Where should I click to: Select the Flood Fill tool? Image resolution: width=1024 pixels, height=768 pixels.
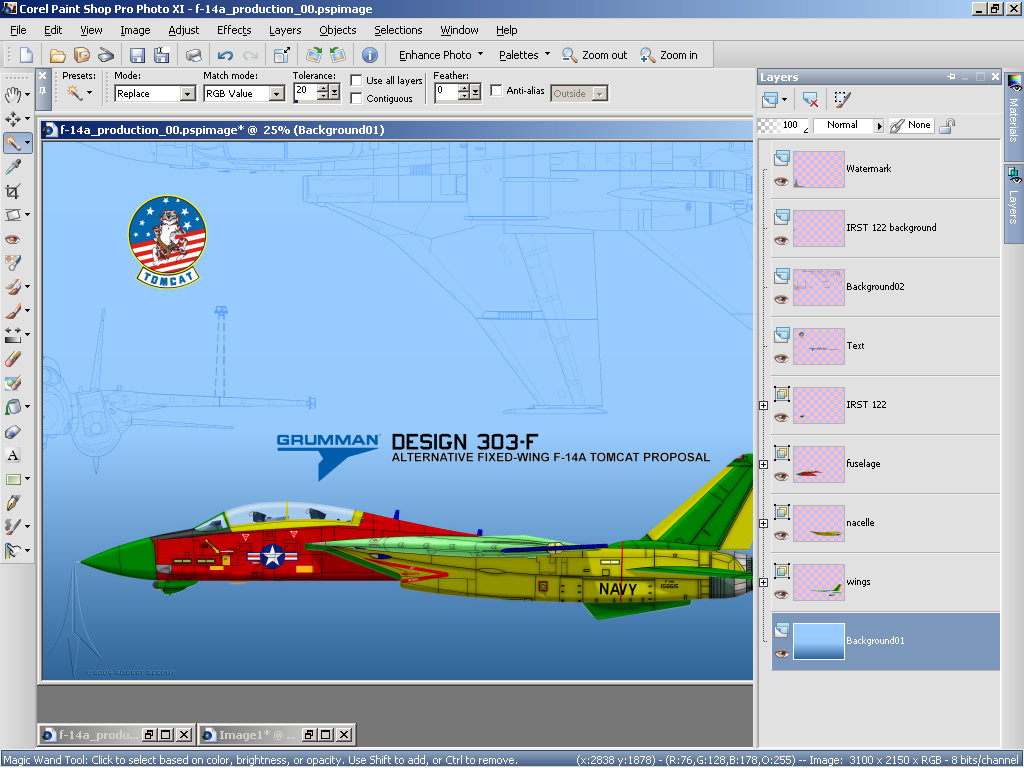pyautogui.click(x=12, y=407)
